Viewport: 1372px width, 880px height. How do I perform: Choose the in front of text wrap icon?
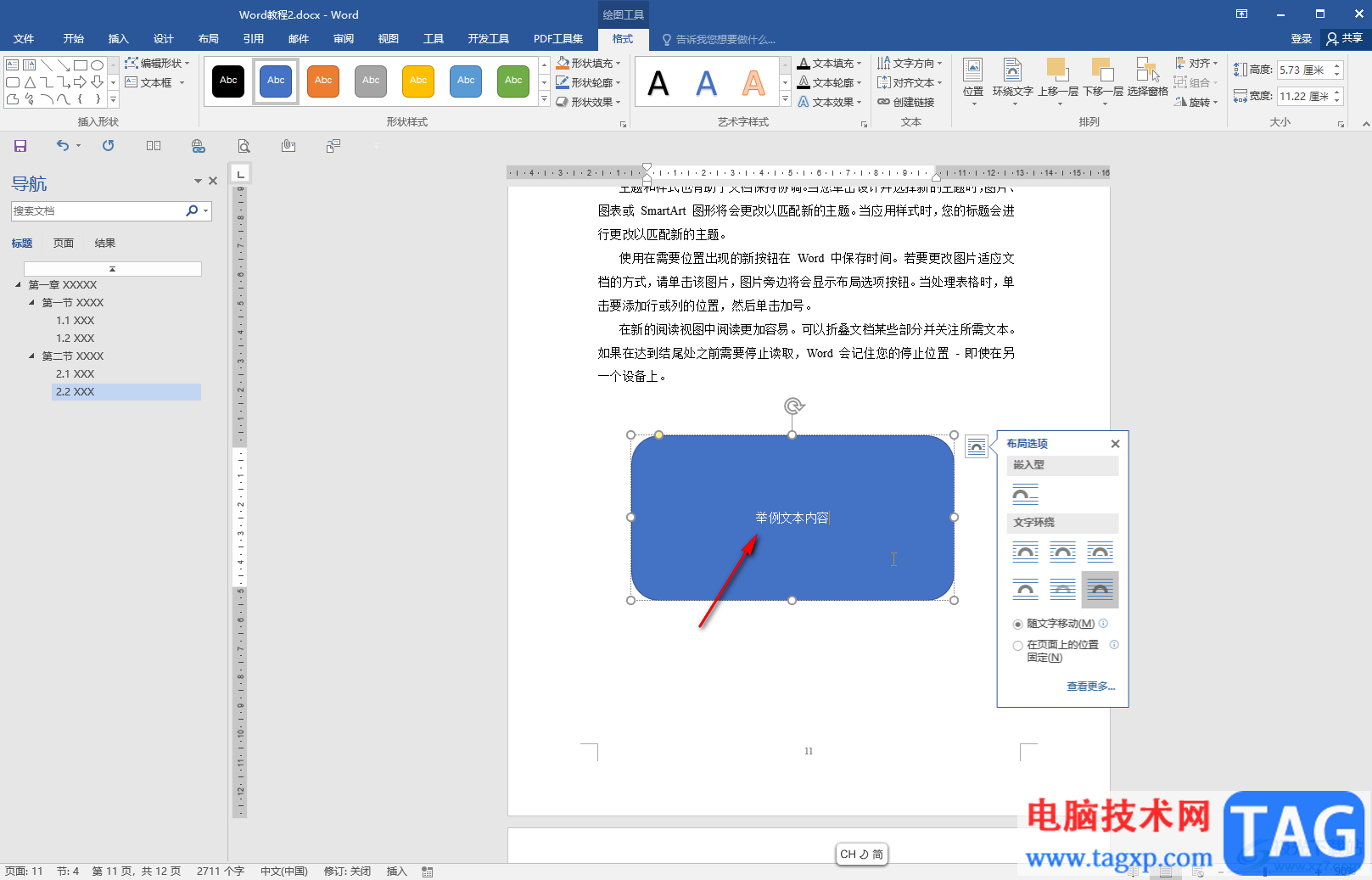pos(1100,589)
